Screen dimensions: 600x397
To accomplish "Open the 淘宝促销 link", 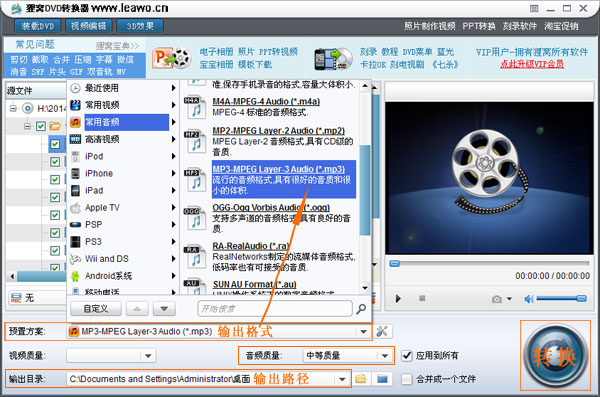I will tap(561, 26).
